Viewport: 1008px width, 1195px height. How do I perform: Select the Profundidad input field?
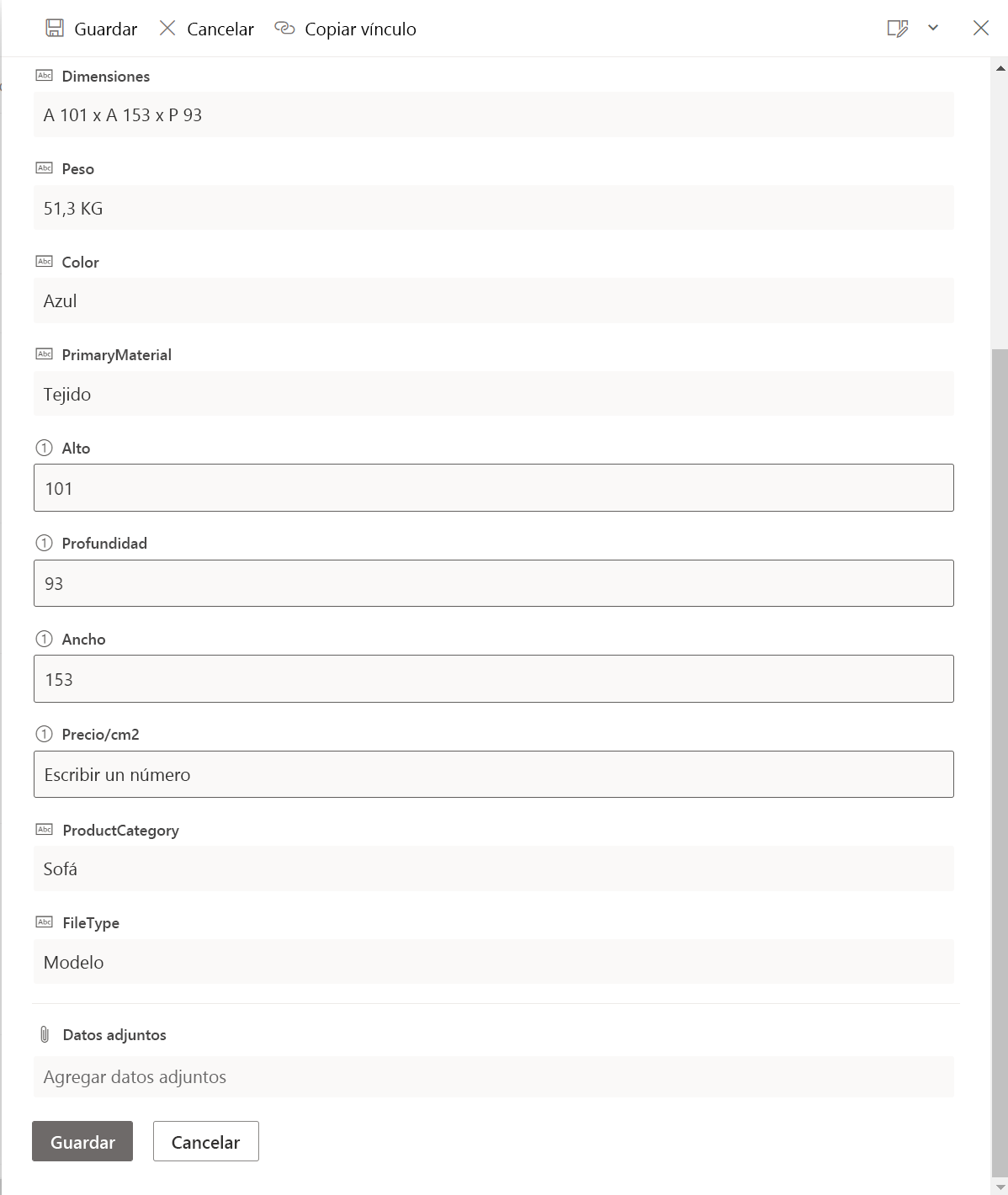tap(494, 583)
